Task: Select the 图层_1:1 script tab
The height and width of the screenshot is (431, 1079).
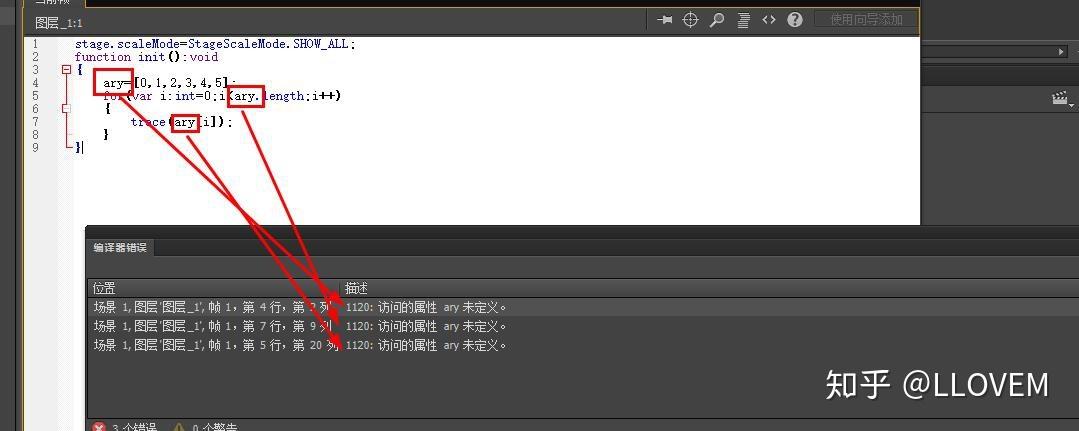Action: (x=58, y=23)
